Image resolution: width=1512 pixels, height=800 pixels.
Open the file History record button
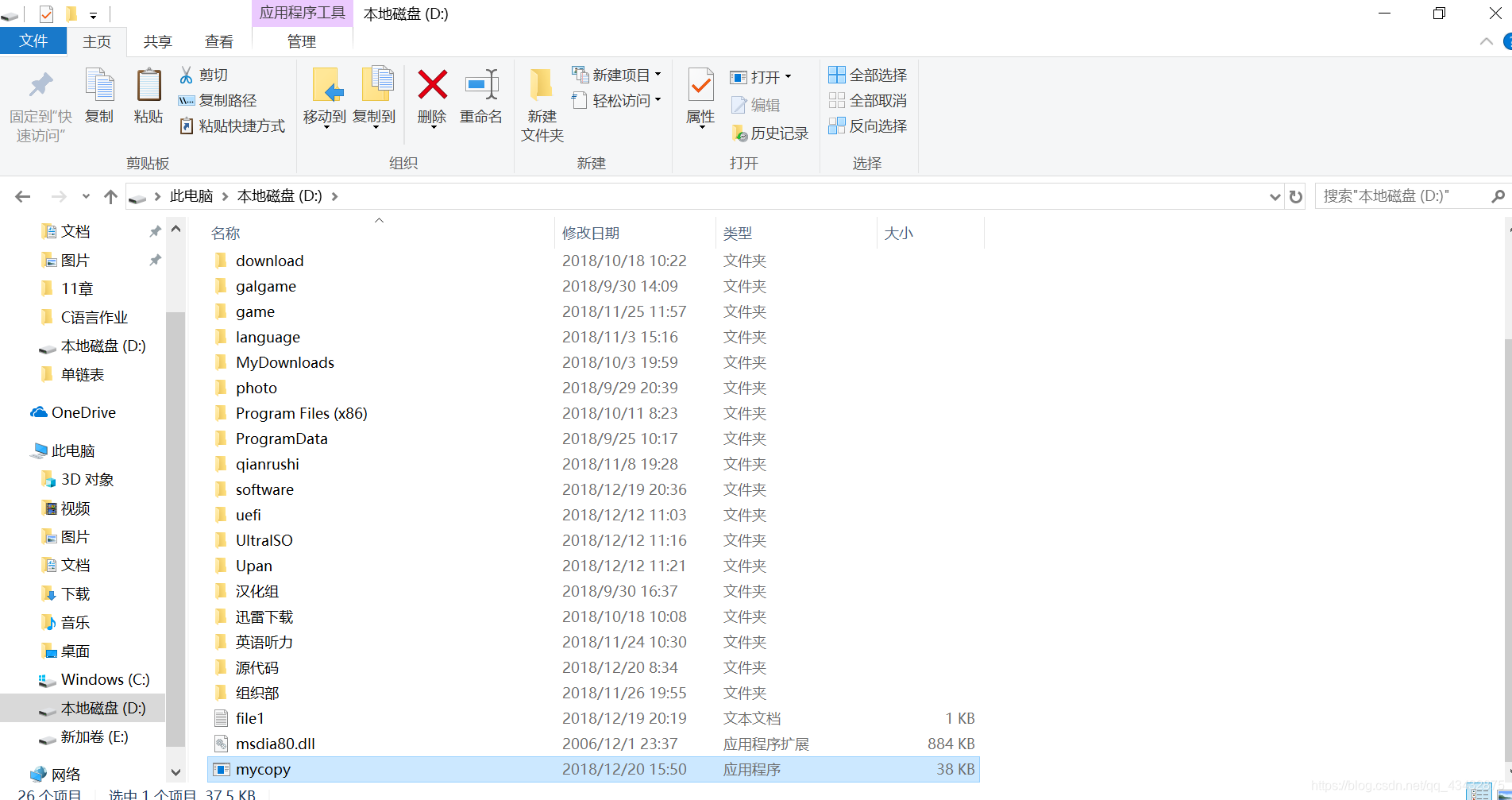(x=769, y=133)
